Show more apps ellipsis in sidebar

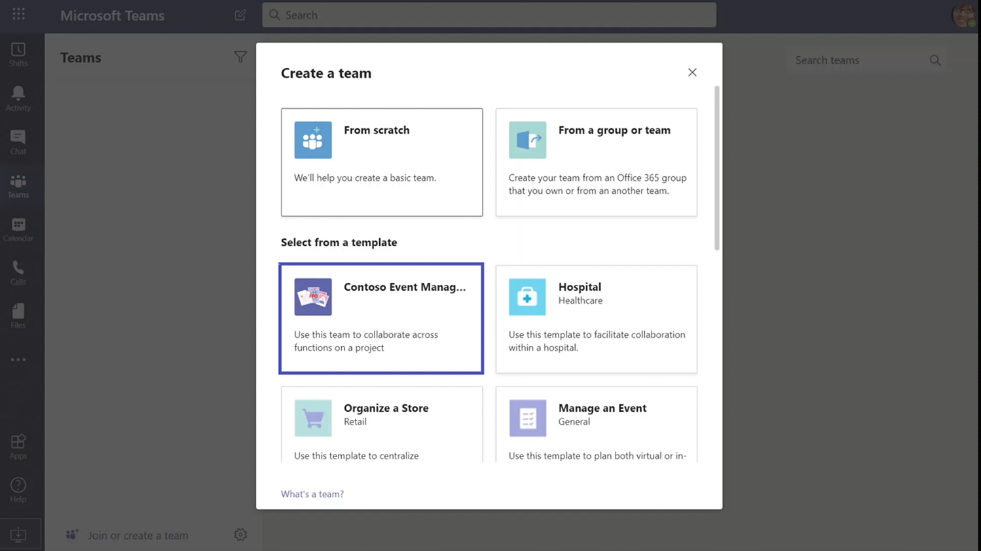point(18,360)
